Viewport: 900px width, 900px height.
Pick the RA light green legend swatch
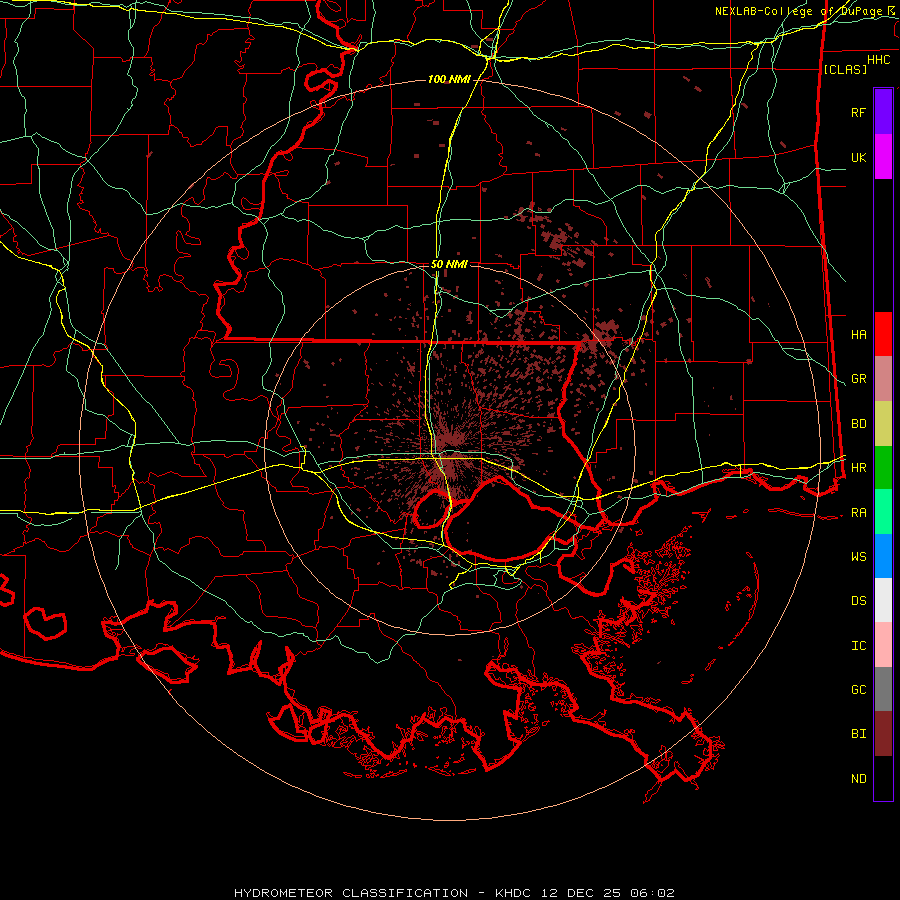coord(883,512)
